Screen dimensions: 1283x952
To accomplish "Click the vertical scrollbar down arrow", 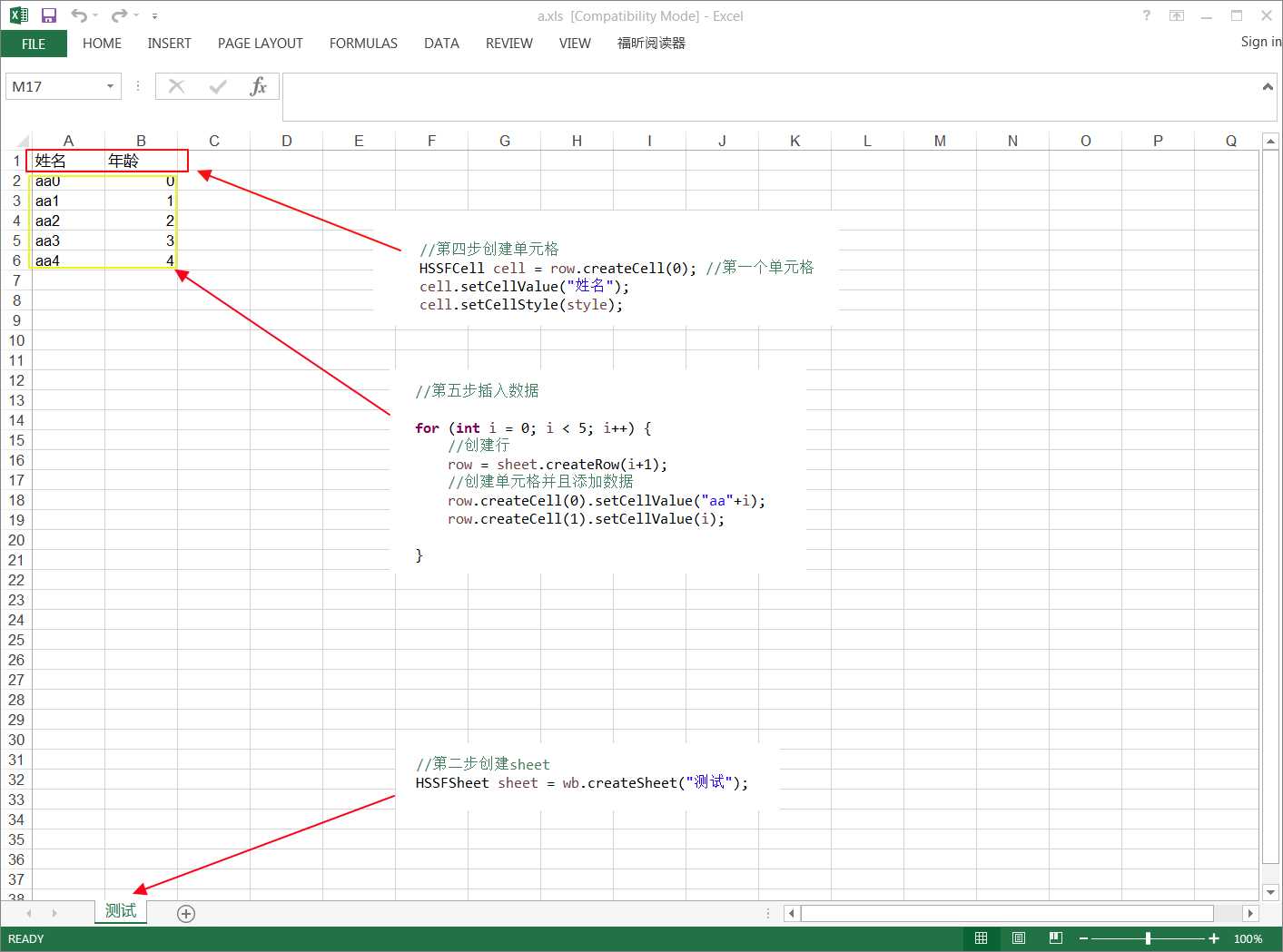I will (1270, 891).
